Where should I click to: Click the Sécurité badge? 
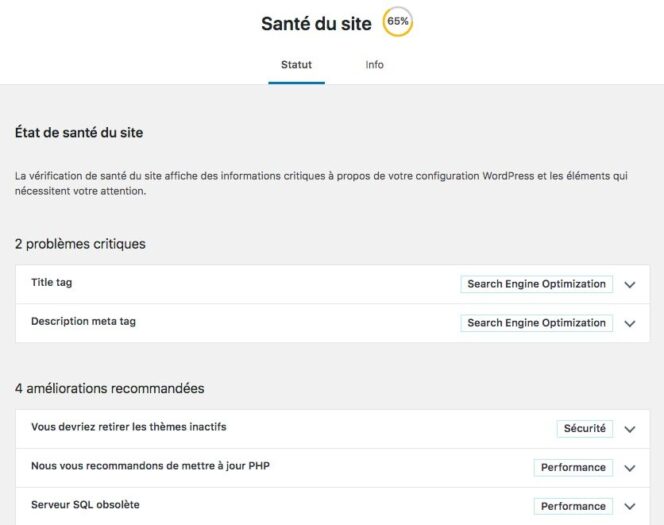(584, 428)
